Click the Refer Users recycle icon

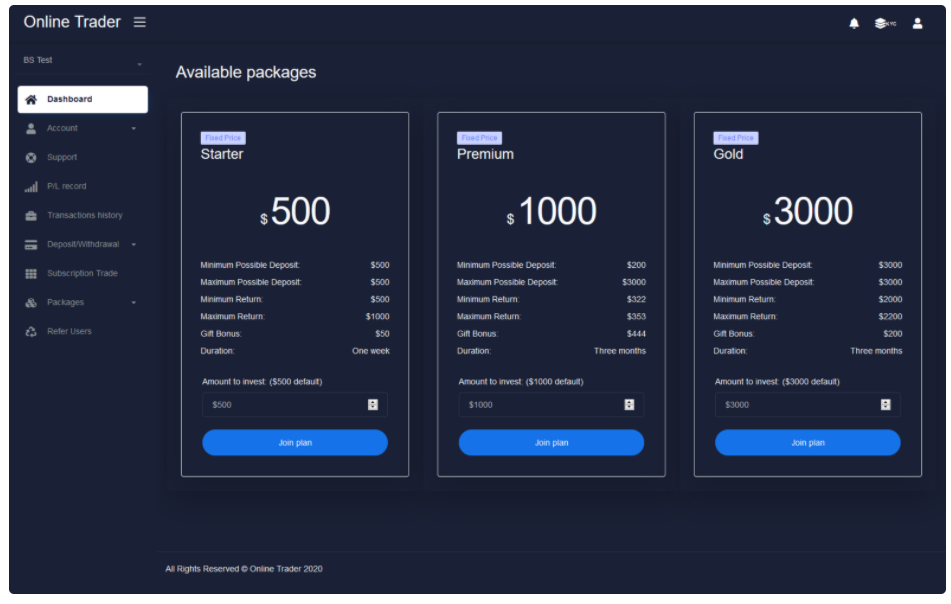coord(31,332)
